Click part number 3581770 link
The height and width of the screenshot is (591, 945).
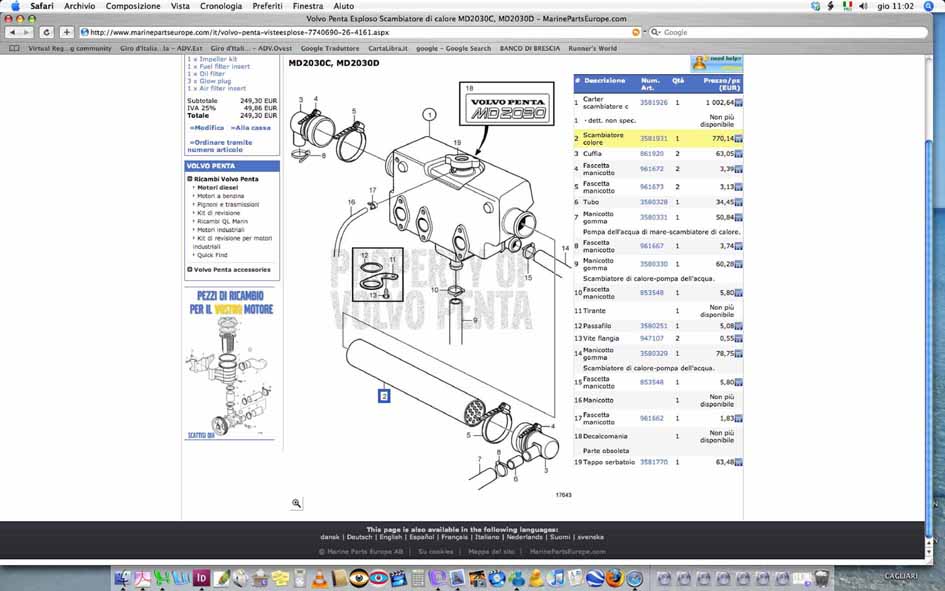[x=653, y=463]
